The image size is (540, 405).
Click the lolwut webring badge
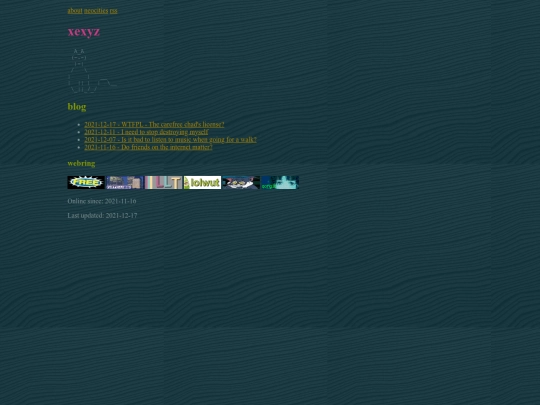[x=202, y=183]
